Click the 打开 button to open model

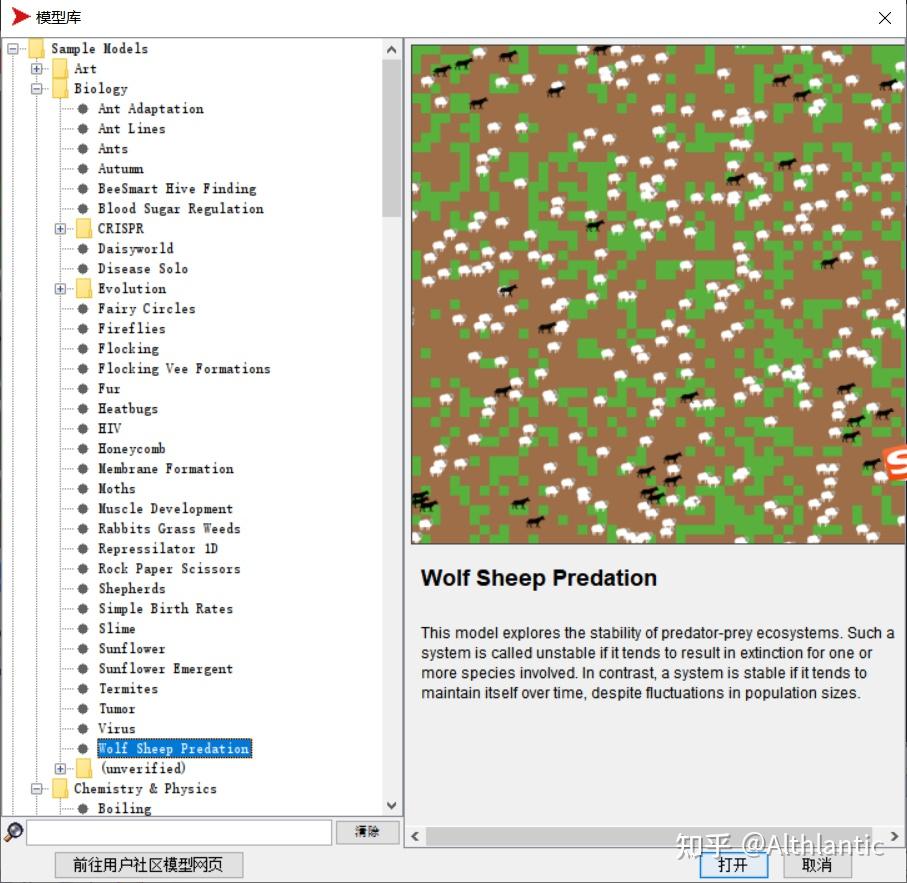click(x=733, y=866)
